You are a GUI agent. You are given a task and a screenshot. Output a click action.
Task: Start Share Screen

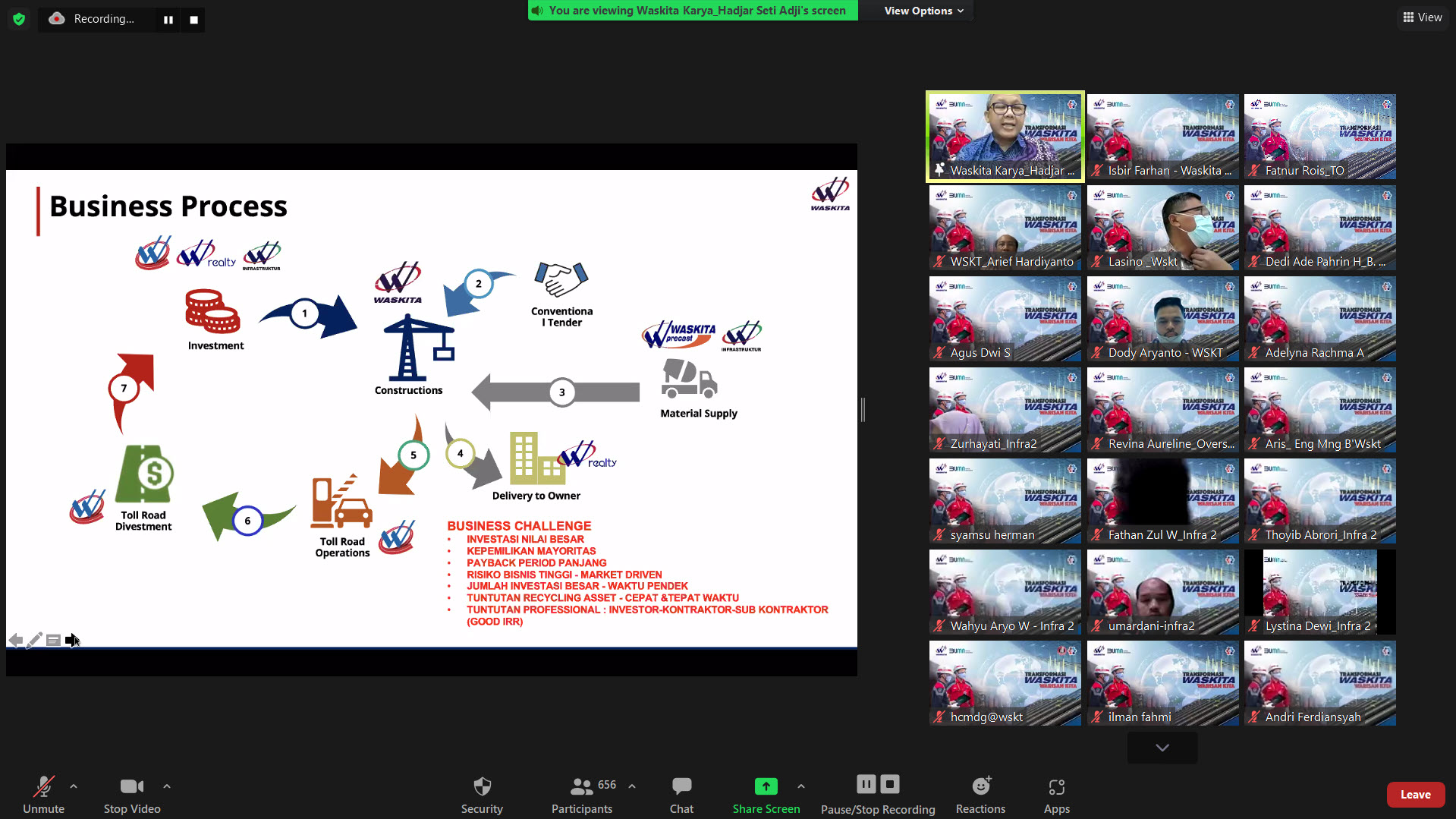tap(766, 794)
